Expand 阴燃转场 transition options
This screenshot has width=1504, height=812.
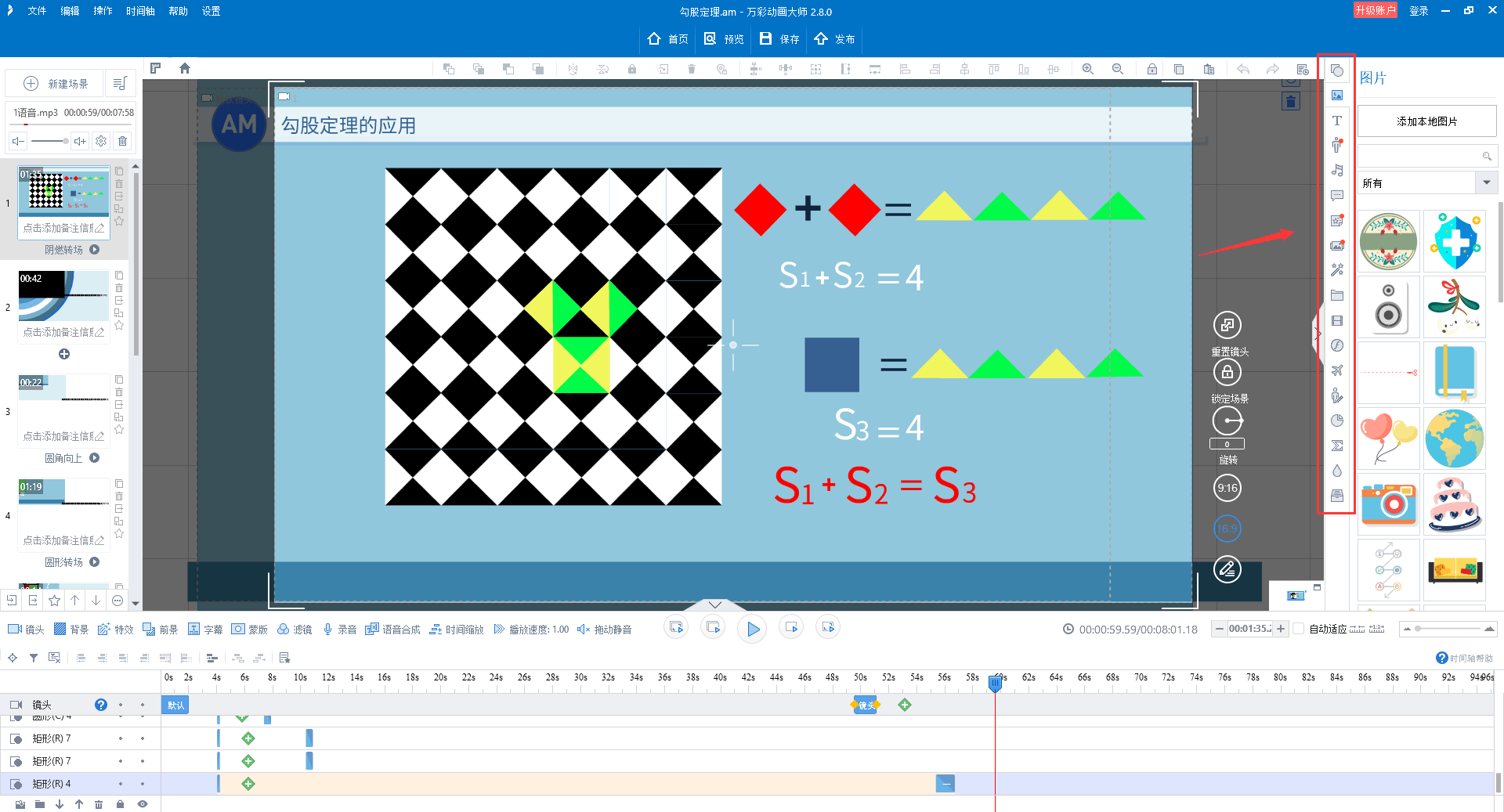[95, 250]
